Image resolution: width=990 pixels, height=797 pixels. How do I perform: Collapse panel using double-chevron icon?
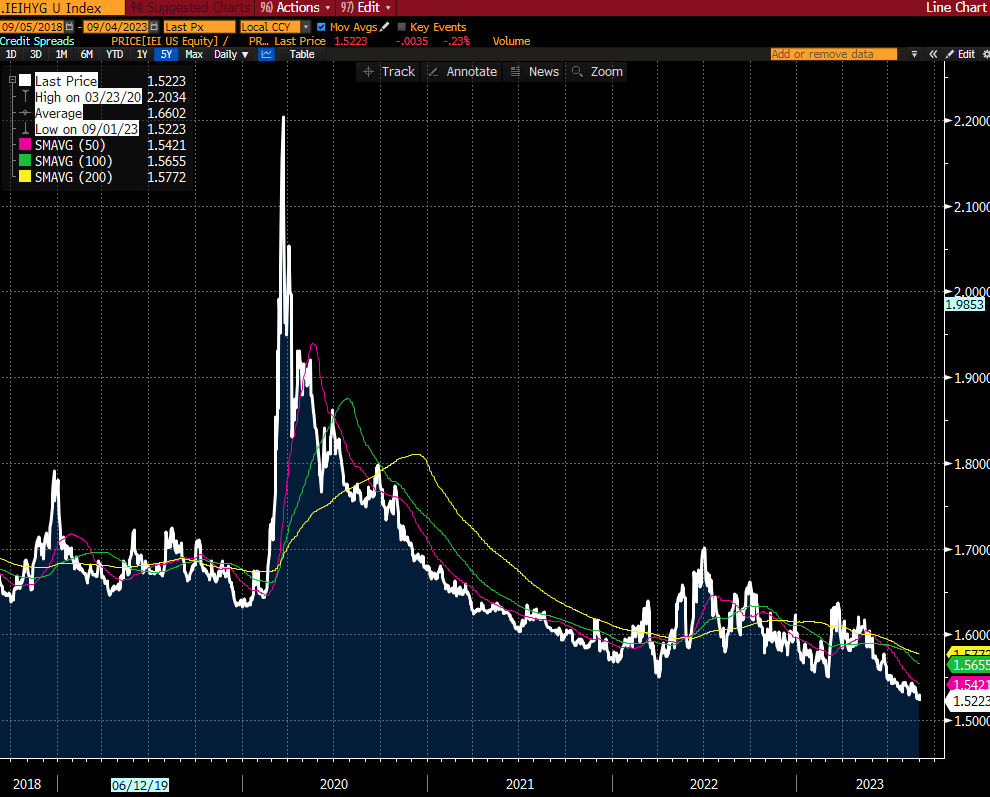pyautogui.click(x=932, y=55)
